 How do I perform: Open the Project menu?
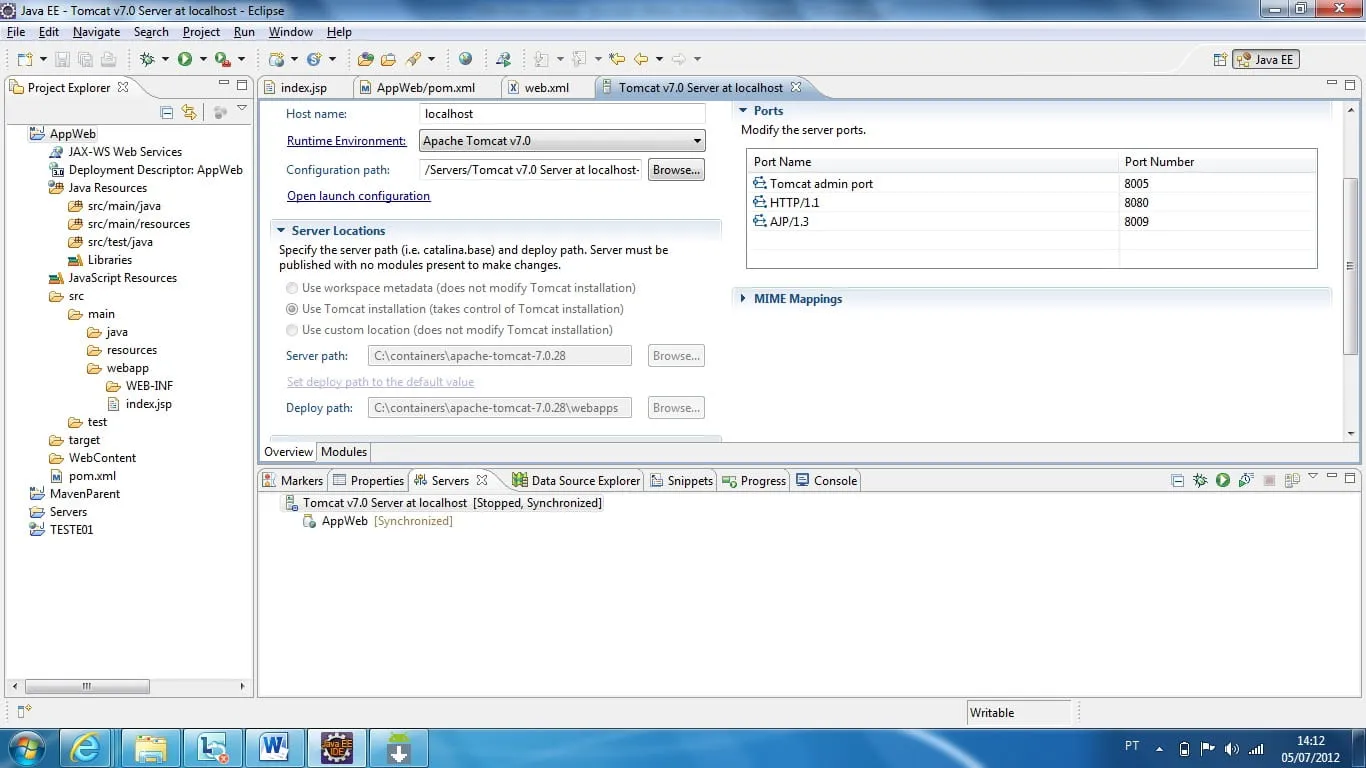[201, 32]
